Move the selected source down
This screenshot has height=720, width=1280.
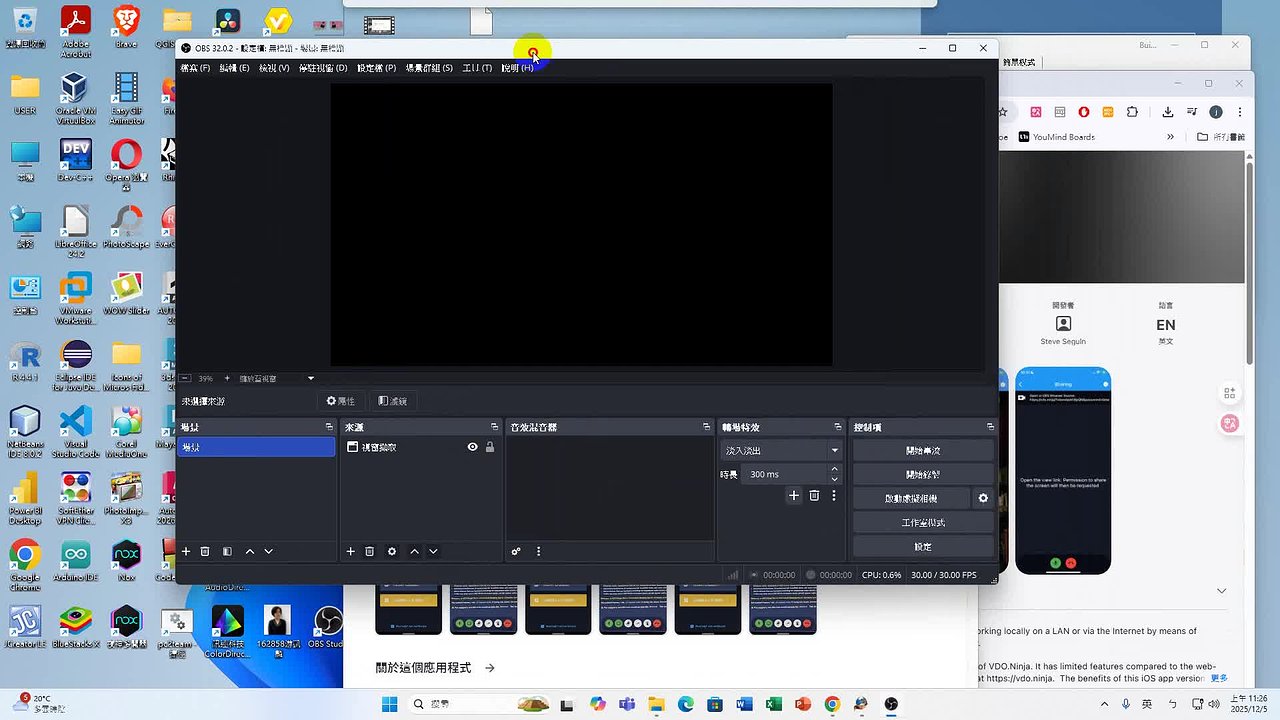pyautogui.click(x=434, y=551)
